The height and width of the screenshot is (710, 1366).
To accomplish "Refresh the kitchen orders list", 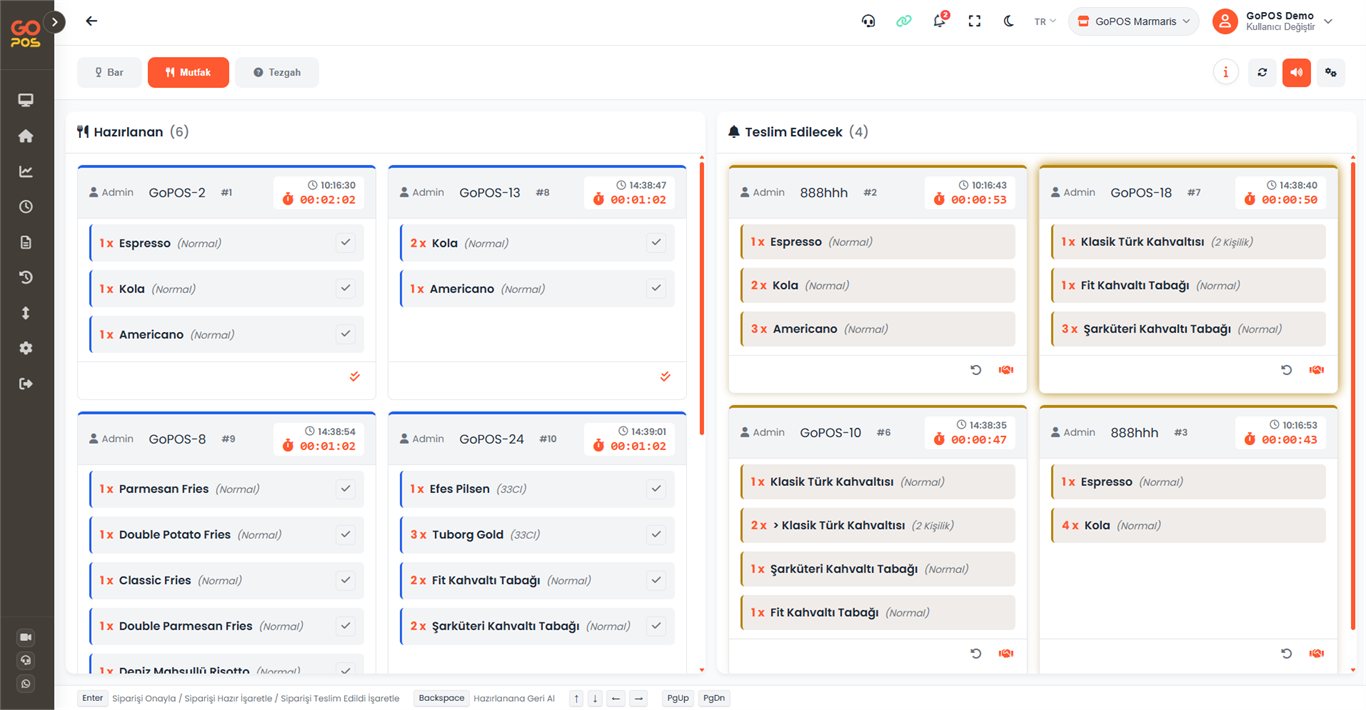I will (x=1262, y=72).
